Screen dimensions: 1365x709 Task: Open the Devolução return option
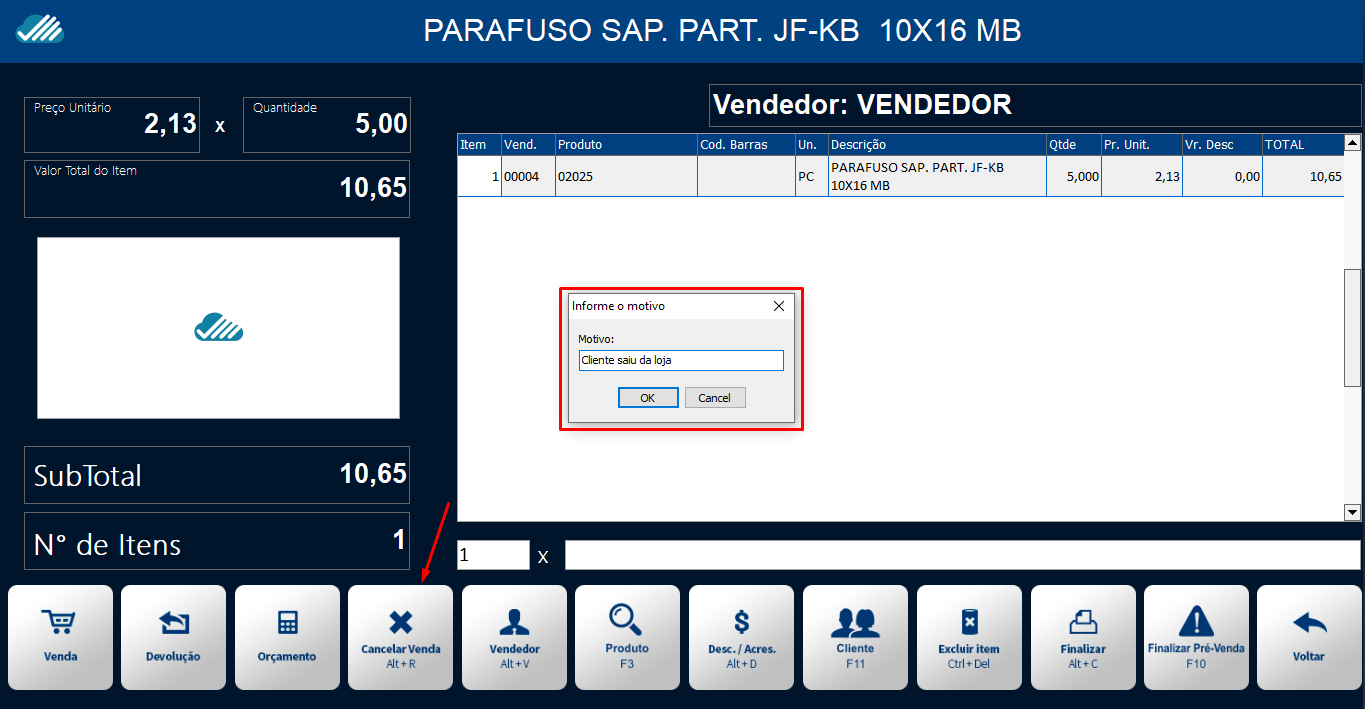click(x=174, y=624)
